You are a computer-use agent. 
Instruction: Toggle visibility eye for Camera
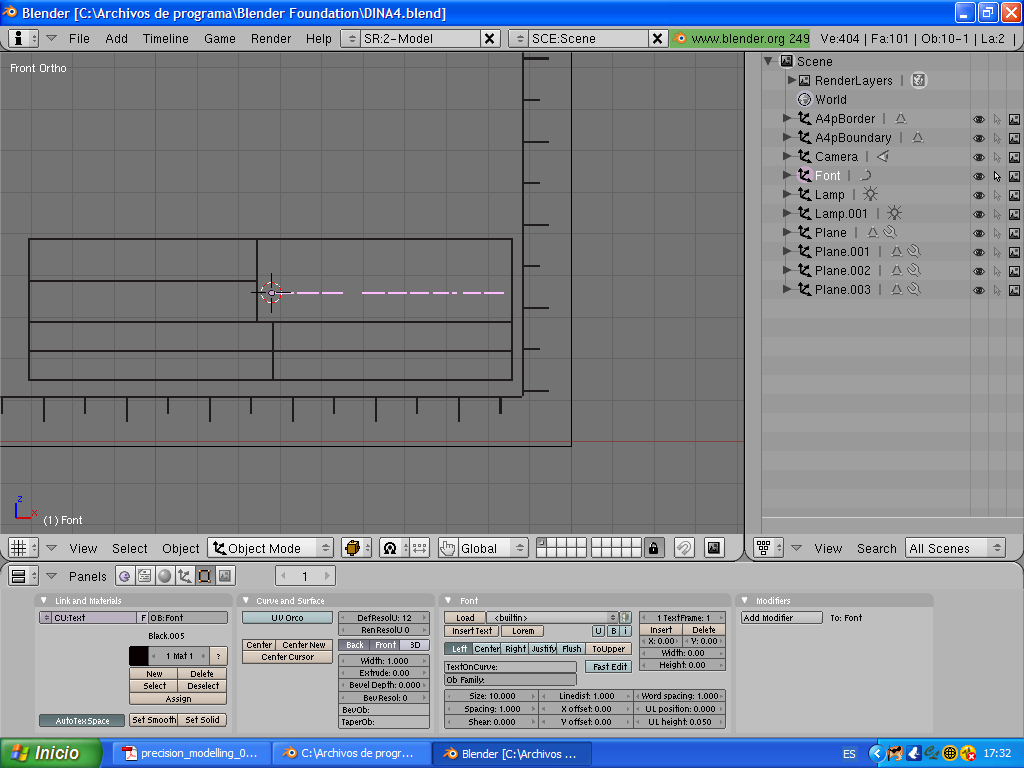pyautogui.click(x=979, y=157)
